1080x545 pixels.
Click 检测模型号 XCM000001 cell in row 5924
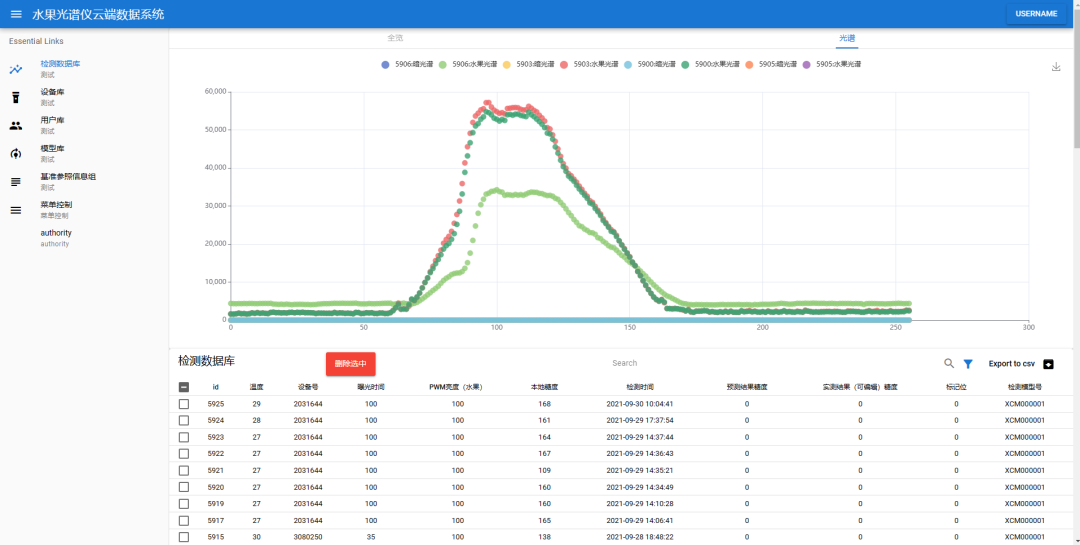(1024, 420)
